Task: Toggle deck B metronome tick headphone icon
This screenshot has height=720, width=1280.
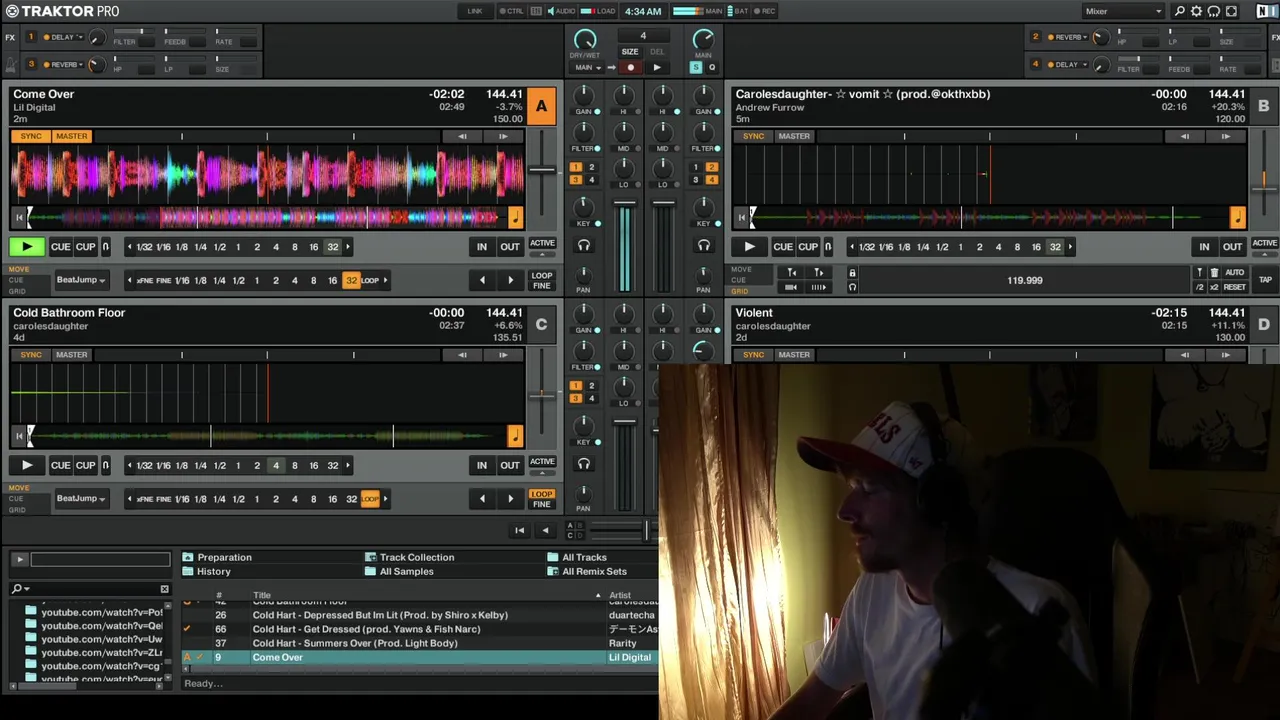Action: coord(852,288)
